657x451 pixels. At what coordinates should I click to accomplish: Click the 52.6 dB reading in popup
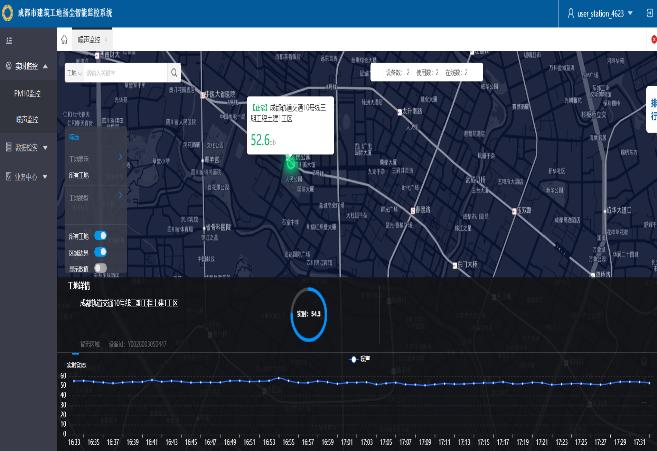(263, 140)
